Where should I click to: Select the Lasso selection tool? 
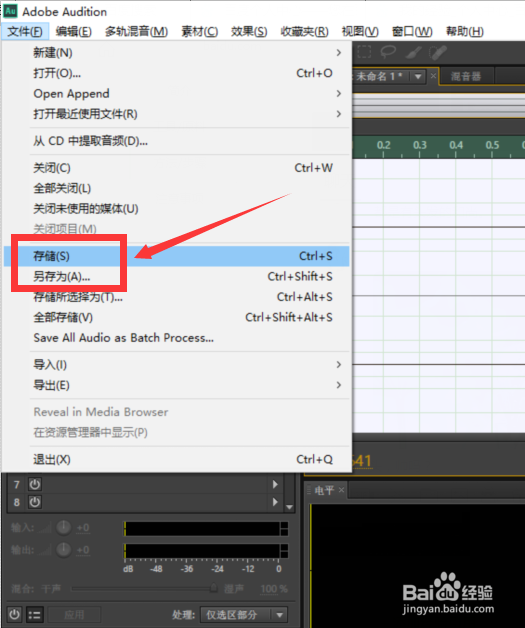pyautogui.click(x=388, y=52)
